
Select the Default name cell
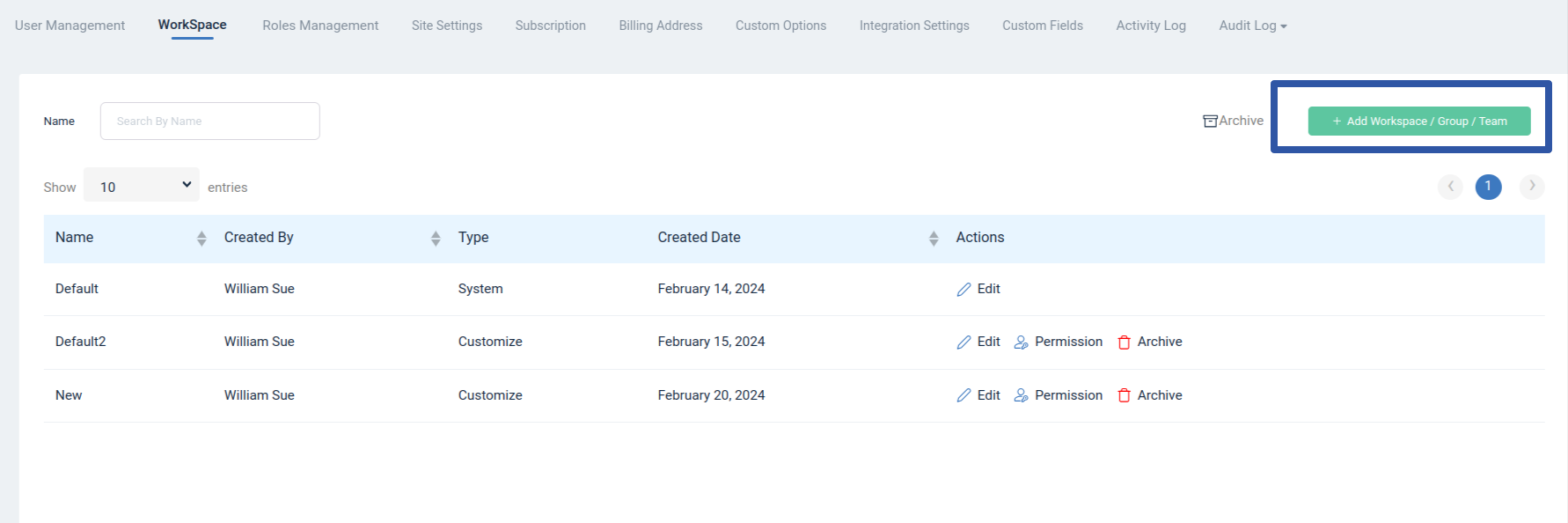(x=77, y=289)
